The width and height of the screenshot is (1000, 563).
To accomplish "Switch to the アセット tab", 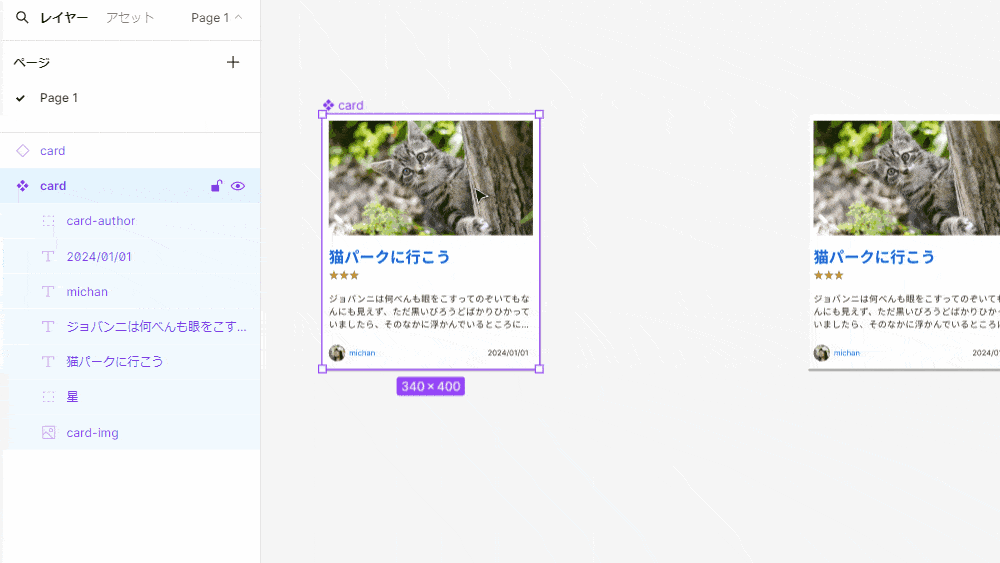I will click(x=130, y=18).
